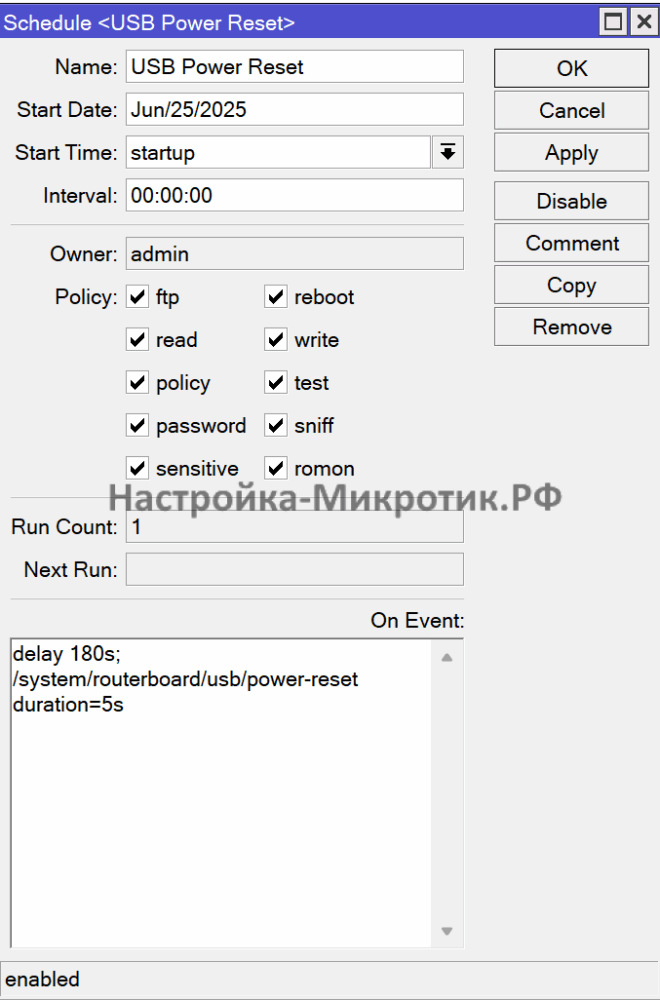This screenshot has width=660, height=1000.
Task: Click the enabled status text
Action: coord(43,980)
